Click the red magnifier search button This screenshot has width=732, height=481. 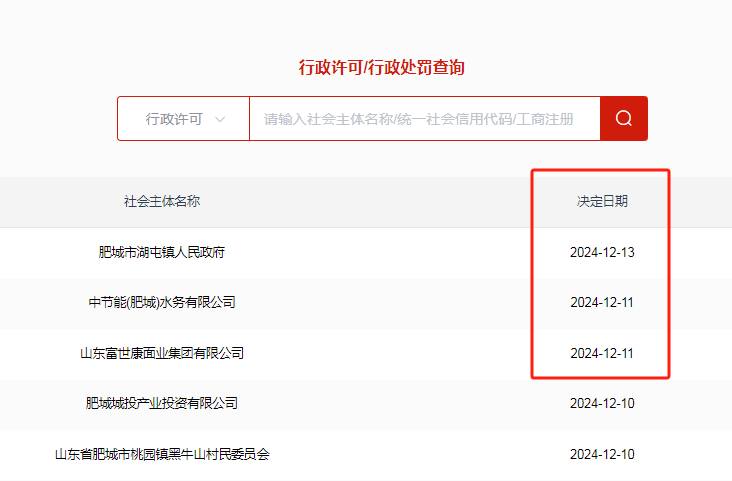624,119
